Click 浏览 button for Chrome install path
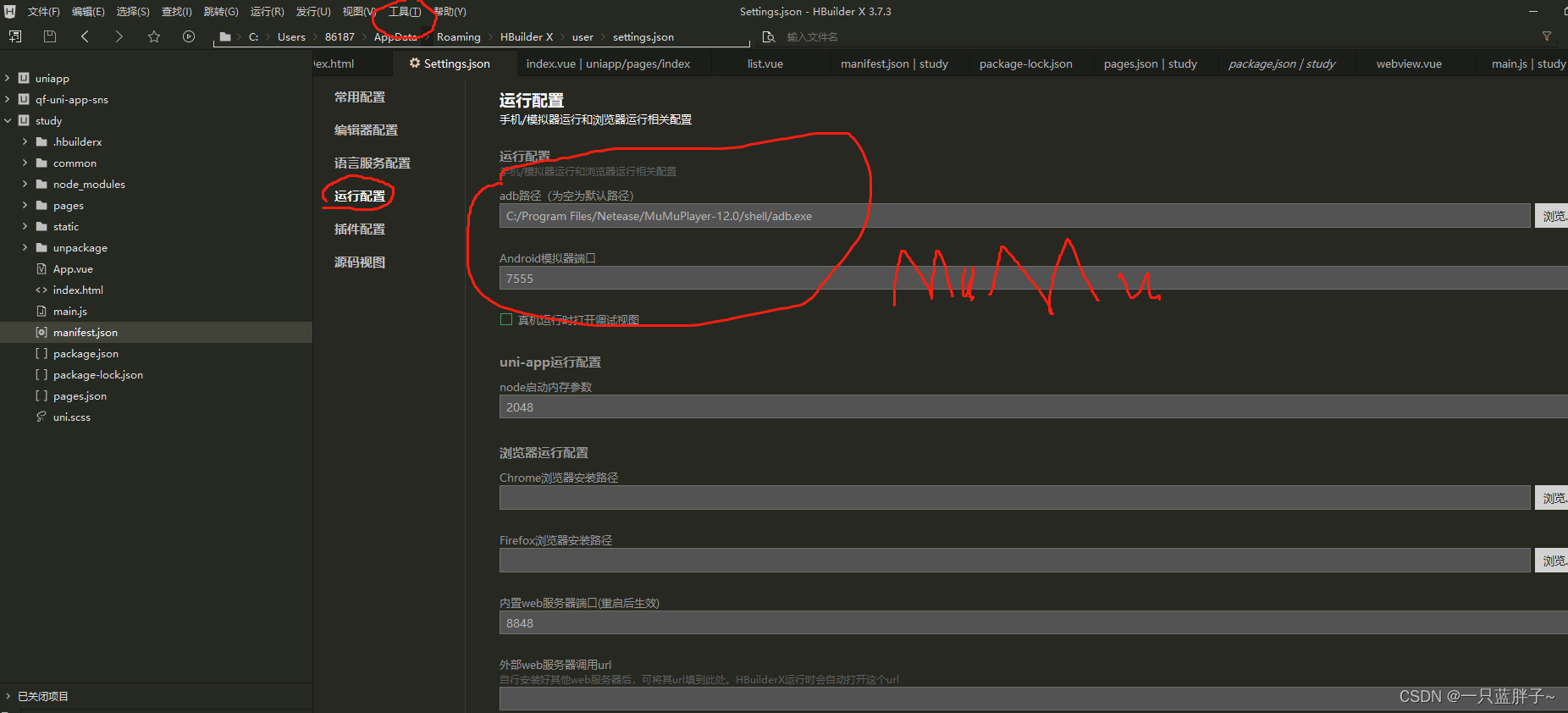This screenshot has height=713, width=1568. (1551, 498)
